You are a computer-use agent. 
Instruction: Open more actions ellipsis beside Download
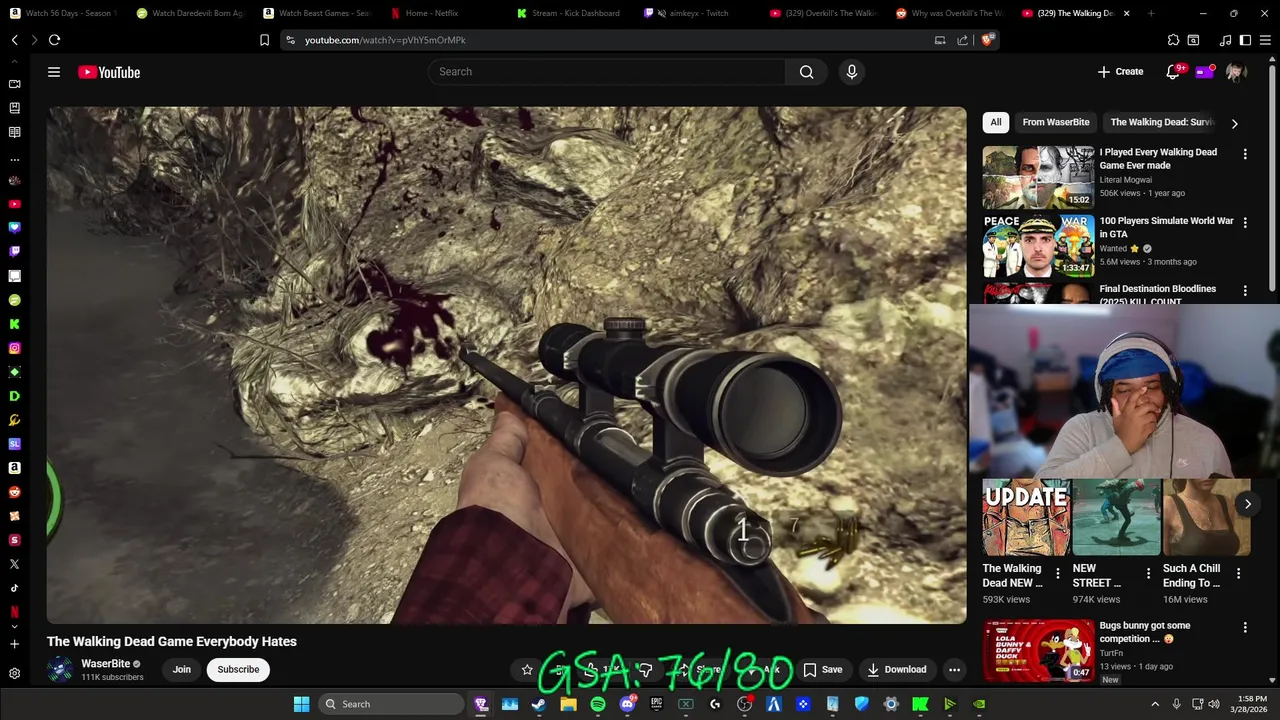coord(954,669)
